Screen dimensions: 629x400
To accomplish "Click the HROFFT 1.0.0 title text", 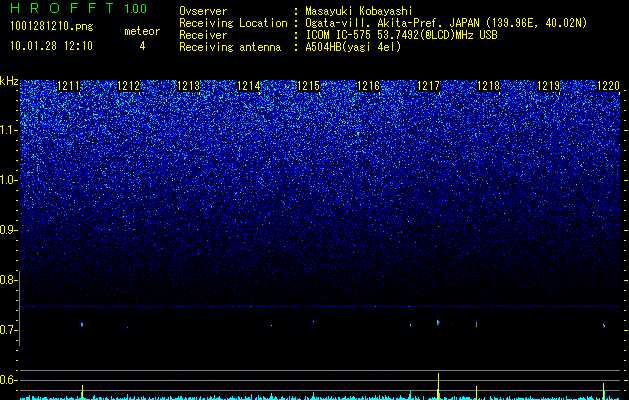I will [x=78, y=8].
